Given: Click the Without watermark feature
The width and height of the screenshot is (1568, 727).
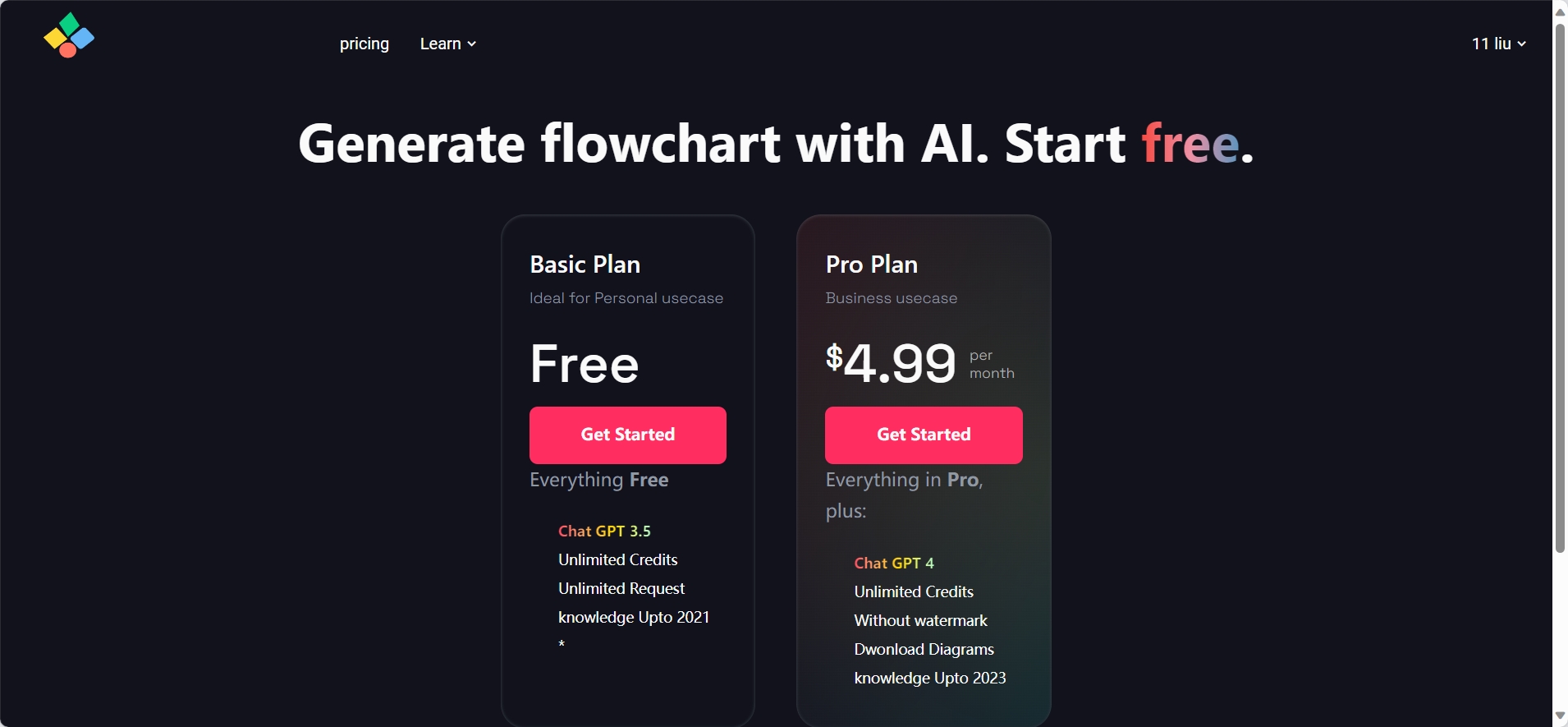Looking at the screenshot, I should pos(920,621).
